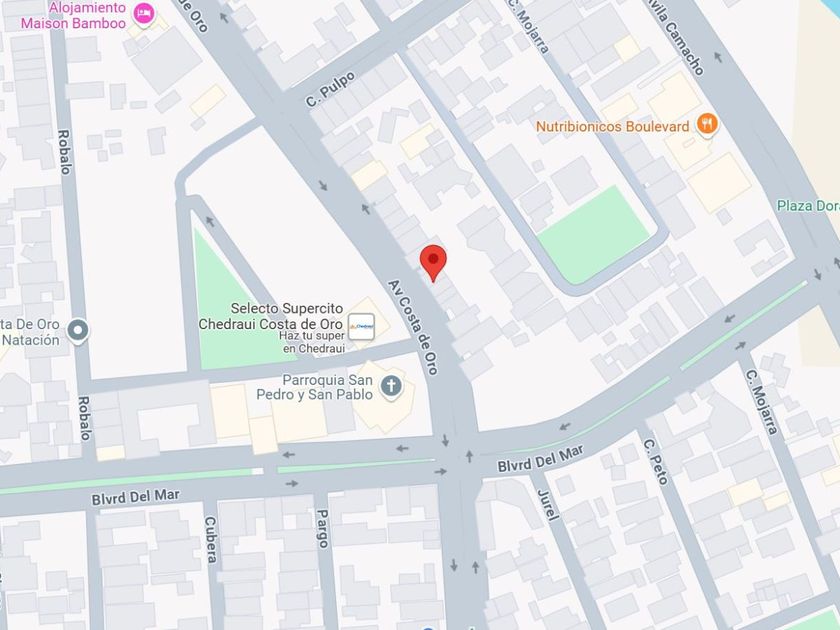Screen dimensions: 840x630
Task: Select the C. Peto street label
Action: click(x=655, y=461)
